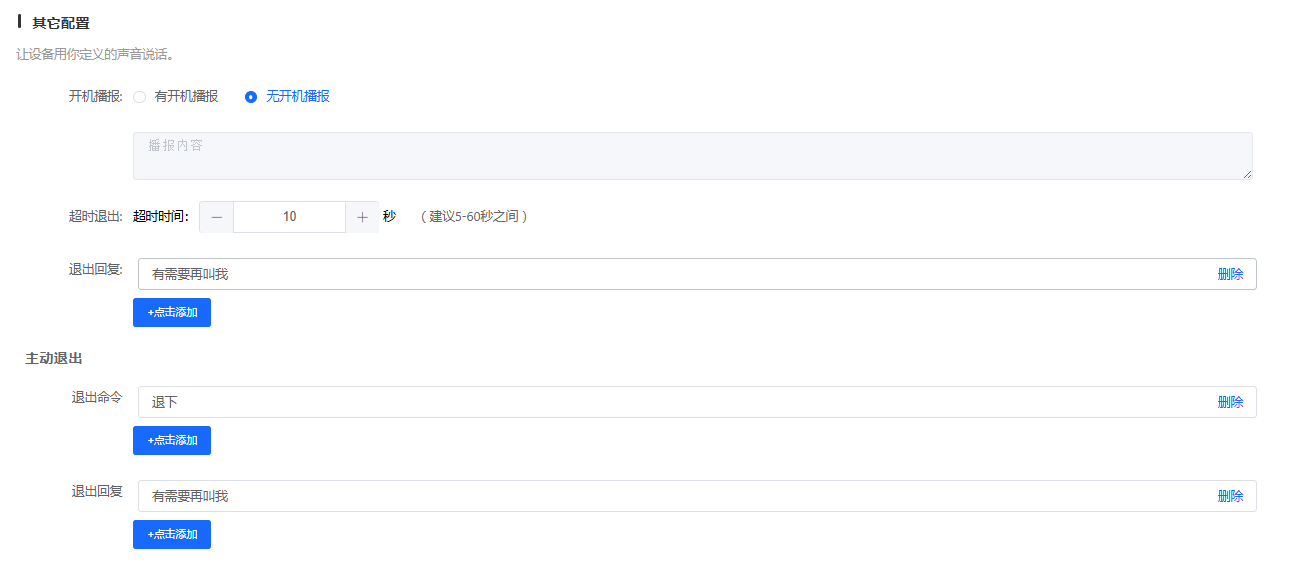The height and width of the screenshot is (572, 1298).
Task: Delete the 退出回复 entry below 超时退出
Action: point(1230,274)
